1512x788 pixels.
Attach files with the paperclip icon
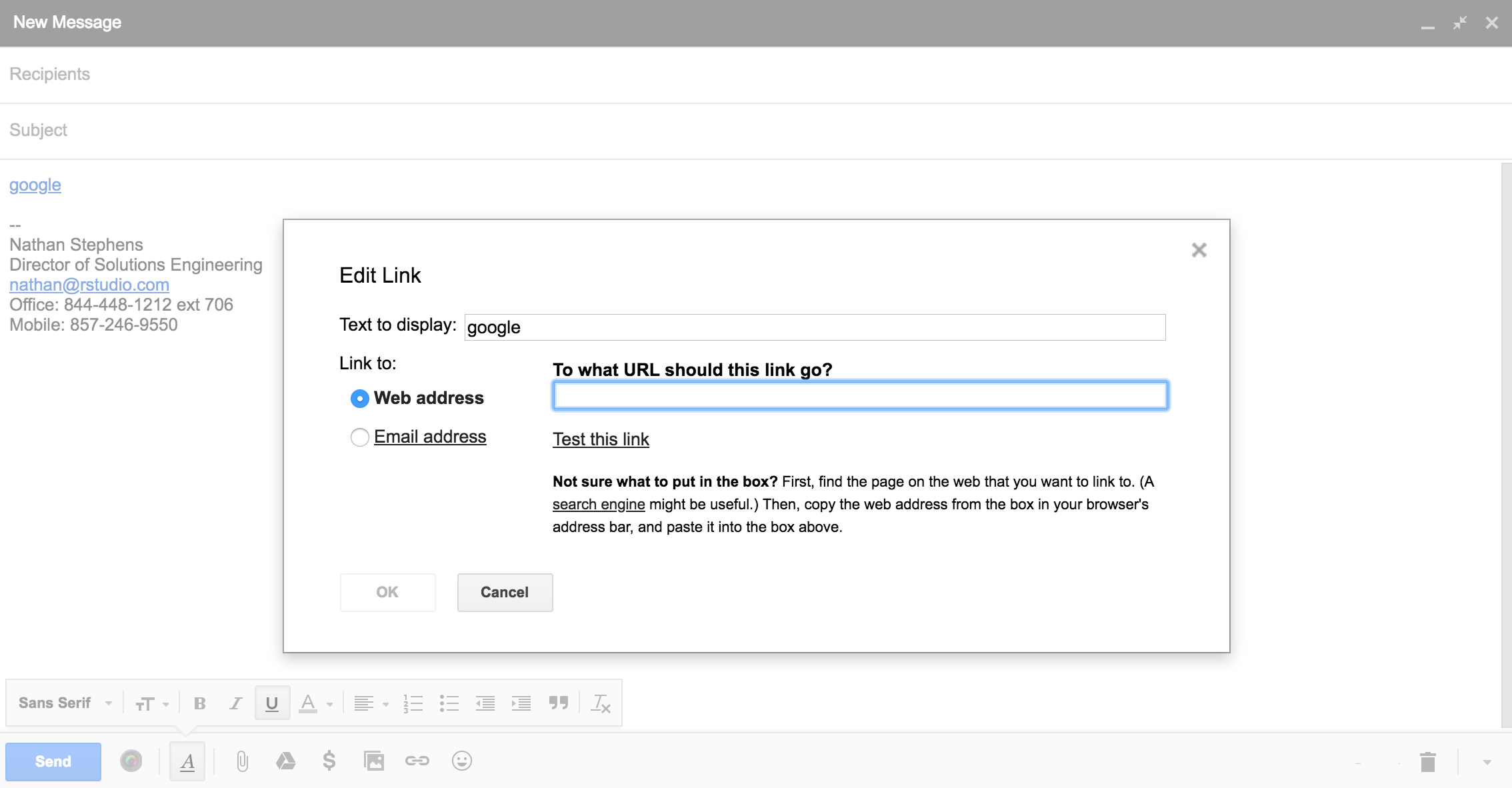[242, 761]
